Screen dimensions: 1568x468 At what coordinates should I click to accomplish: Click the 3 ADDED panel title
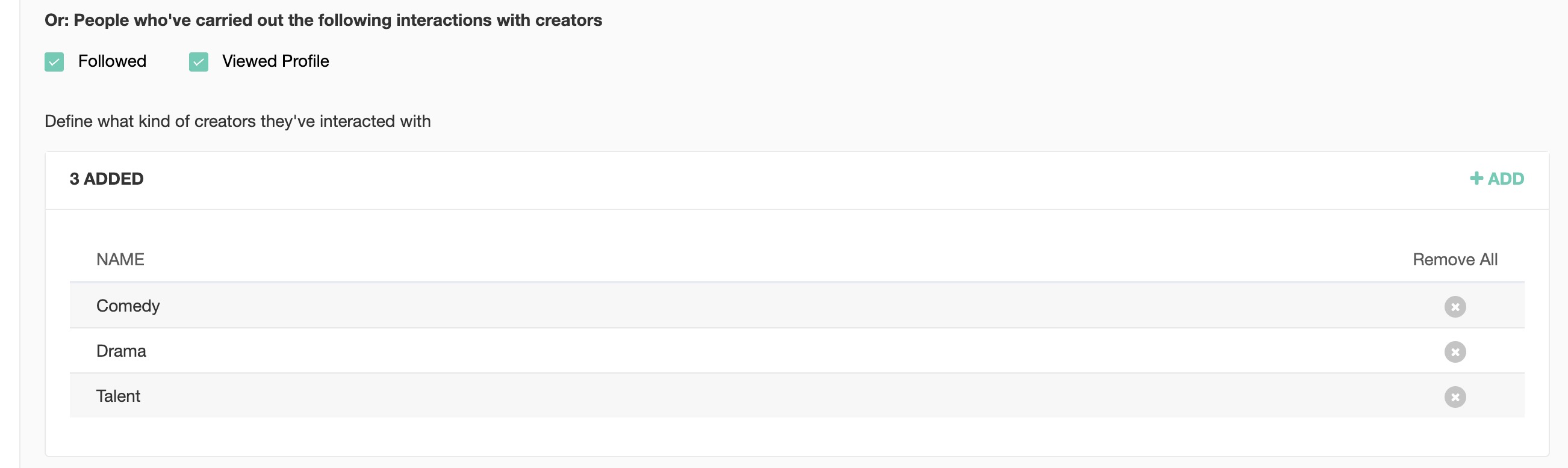point(107,179)
